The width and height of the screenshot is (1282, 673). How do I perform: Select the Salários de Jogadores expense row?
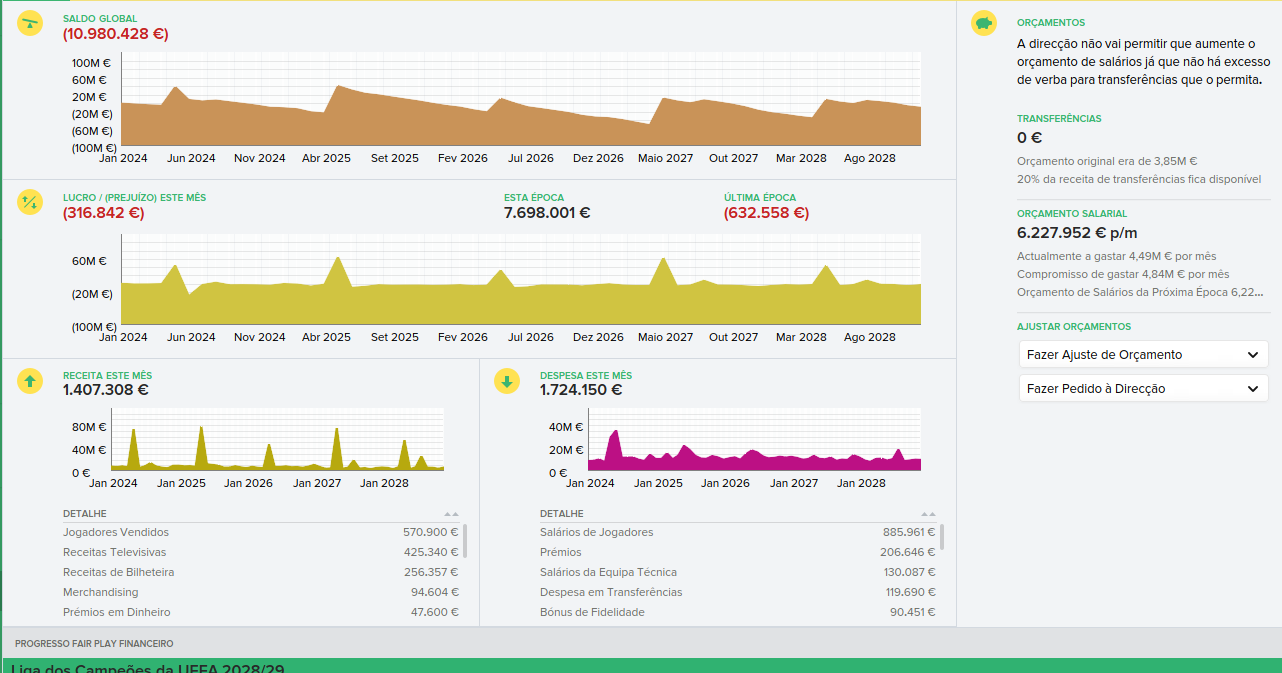tap(738, 532)
